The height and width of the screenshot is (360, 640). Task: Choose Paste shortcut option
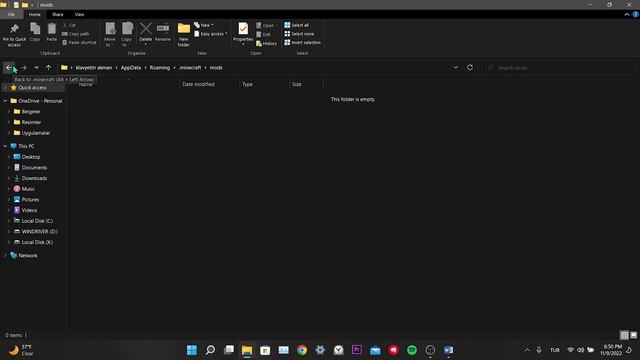point(79,42)
